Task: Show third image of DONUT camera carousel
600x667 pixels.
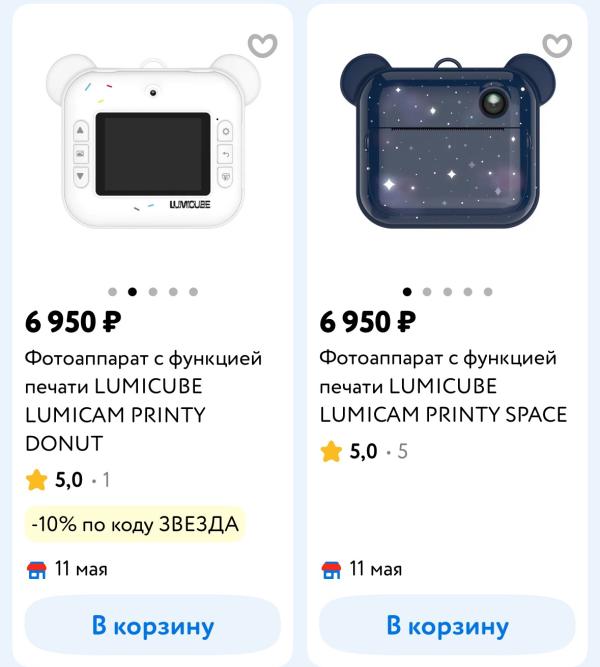Action: 153,292
